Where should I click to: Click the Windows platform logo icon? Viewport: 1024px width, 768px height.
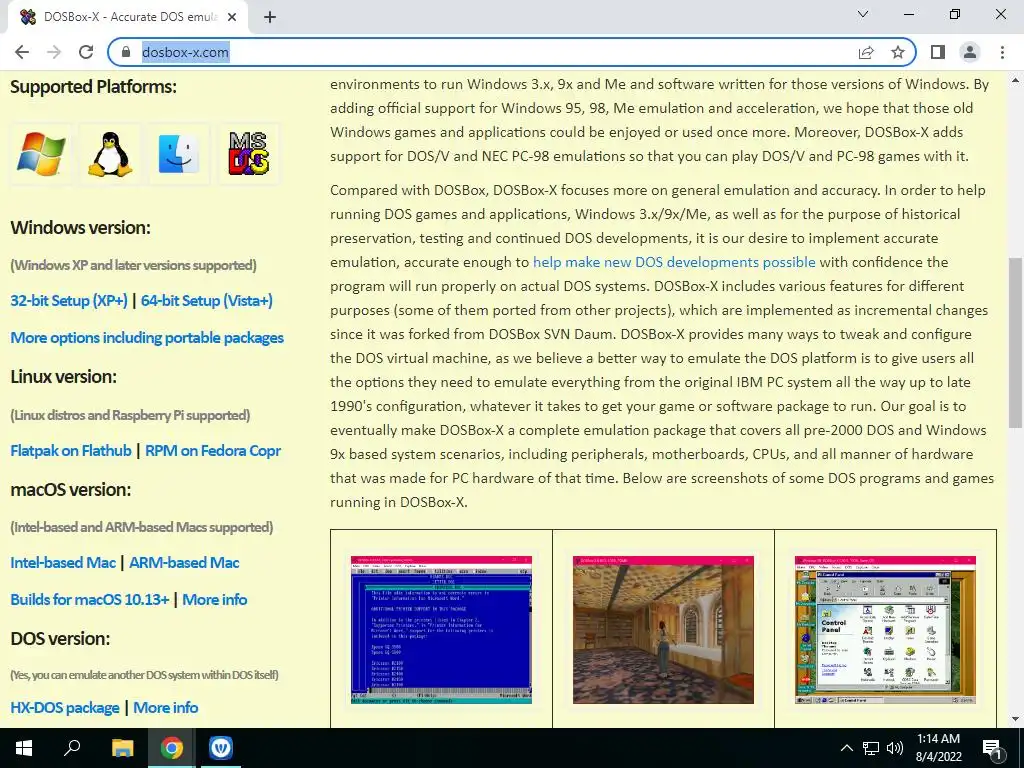coord(41,154)
